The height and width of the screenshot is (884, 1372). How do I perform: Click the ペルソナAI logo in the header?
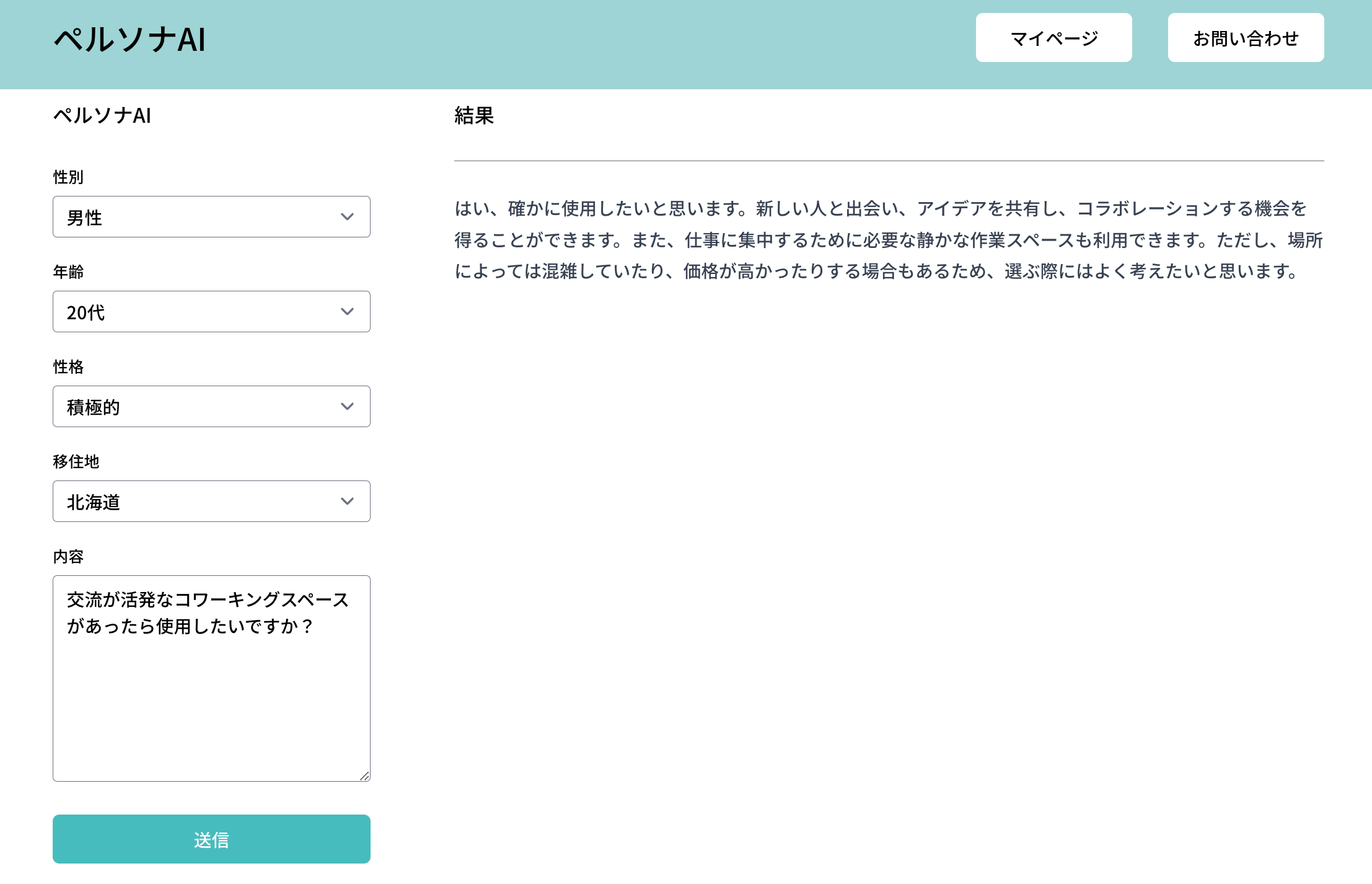(129, 39)
